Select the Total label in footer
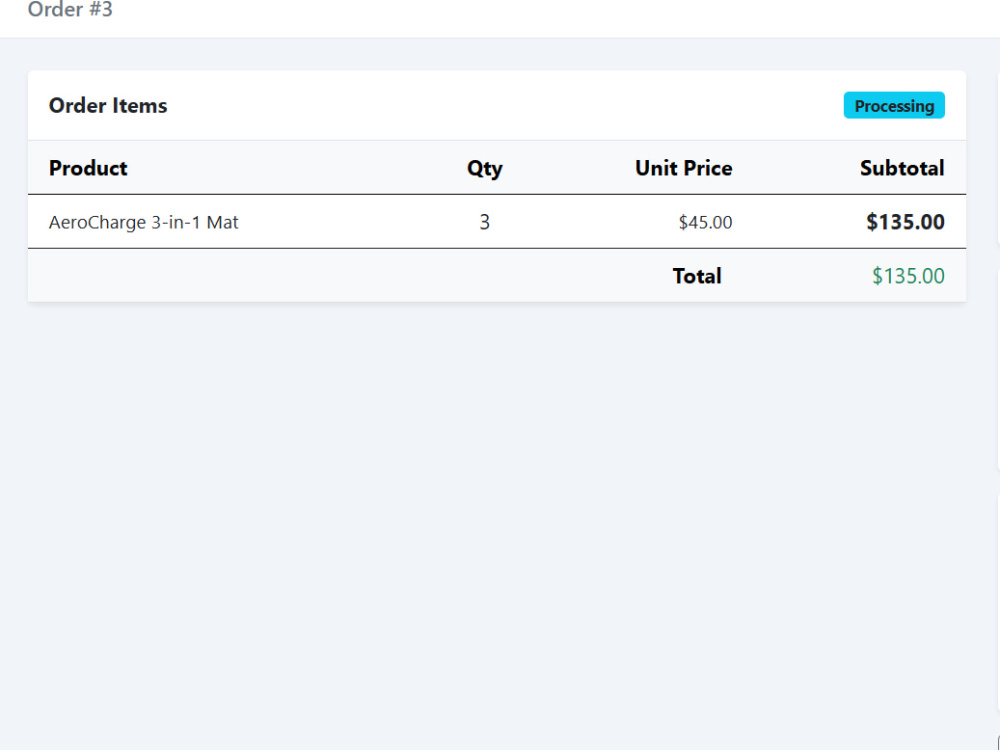 tap(697, 276)
